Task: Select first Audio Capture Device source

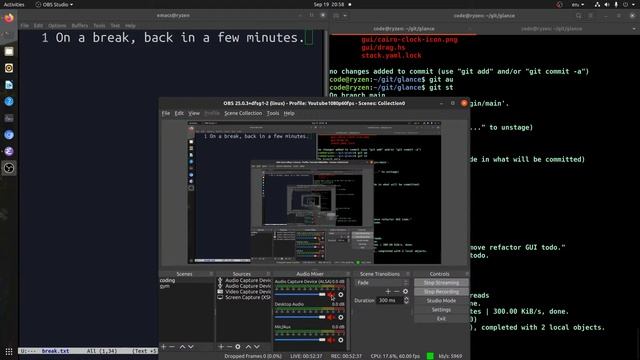Action: pyautogui.click(x=244, y=280)
